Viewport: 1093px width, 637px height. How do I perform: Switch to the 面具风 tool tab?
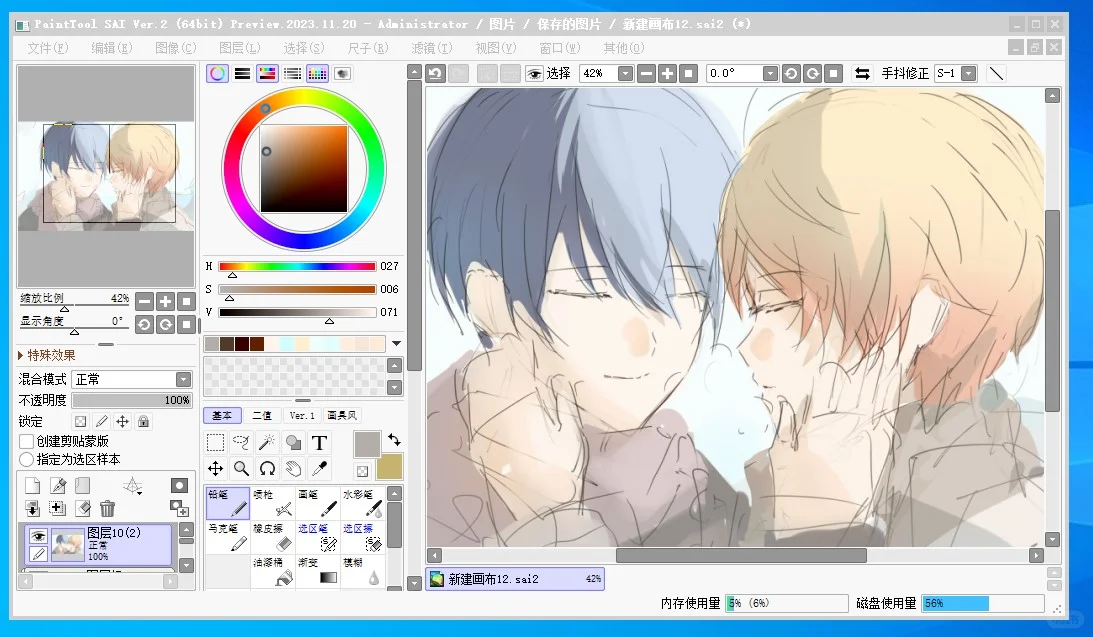click(x=342, y=415)
